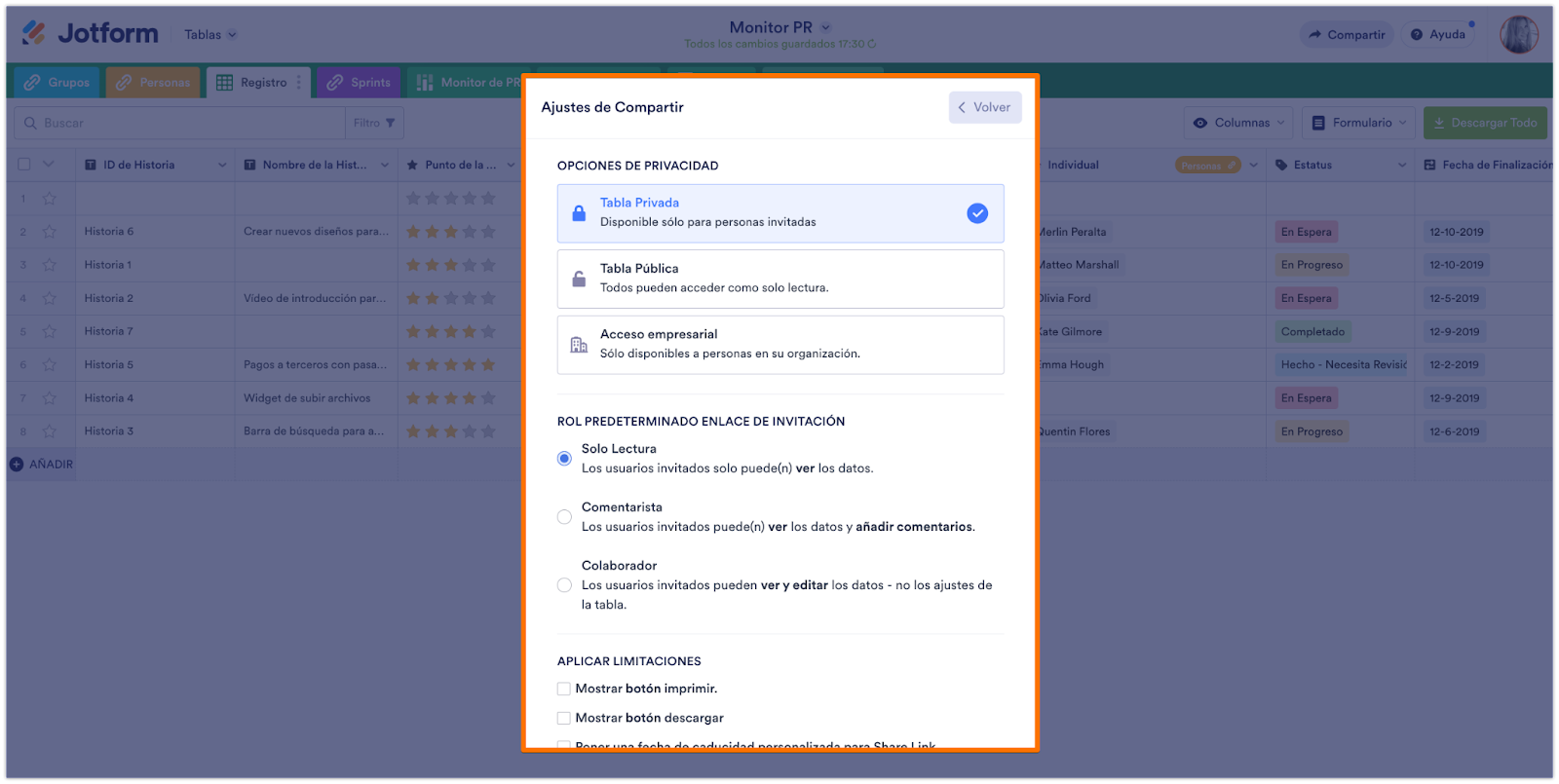Select the Comentarista role
Image resolution: width=1559 pixels, height=784 pixels.
(x=564, y=517)
